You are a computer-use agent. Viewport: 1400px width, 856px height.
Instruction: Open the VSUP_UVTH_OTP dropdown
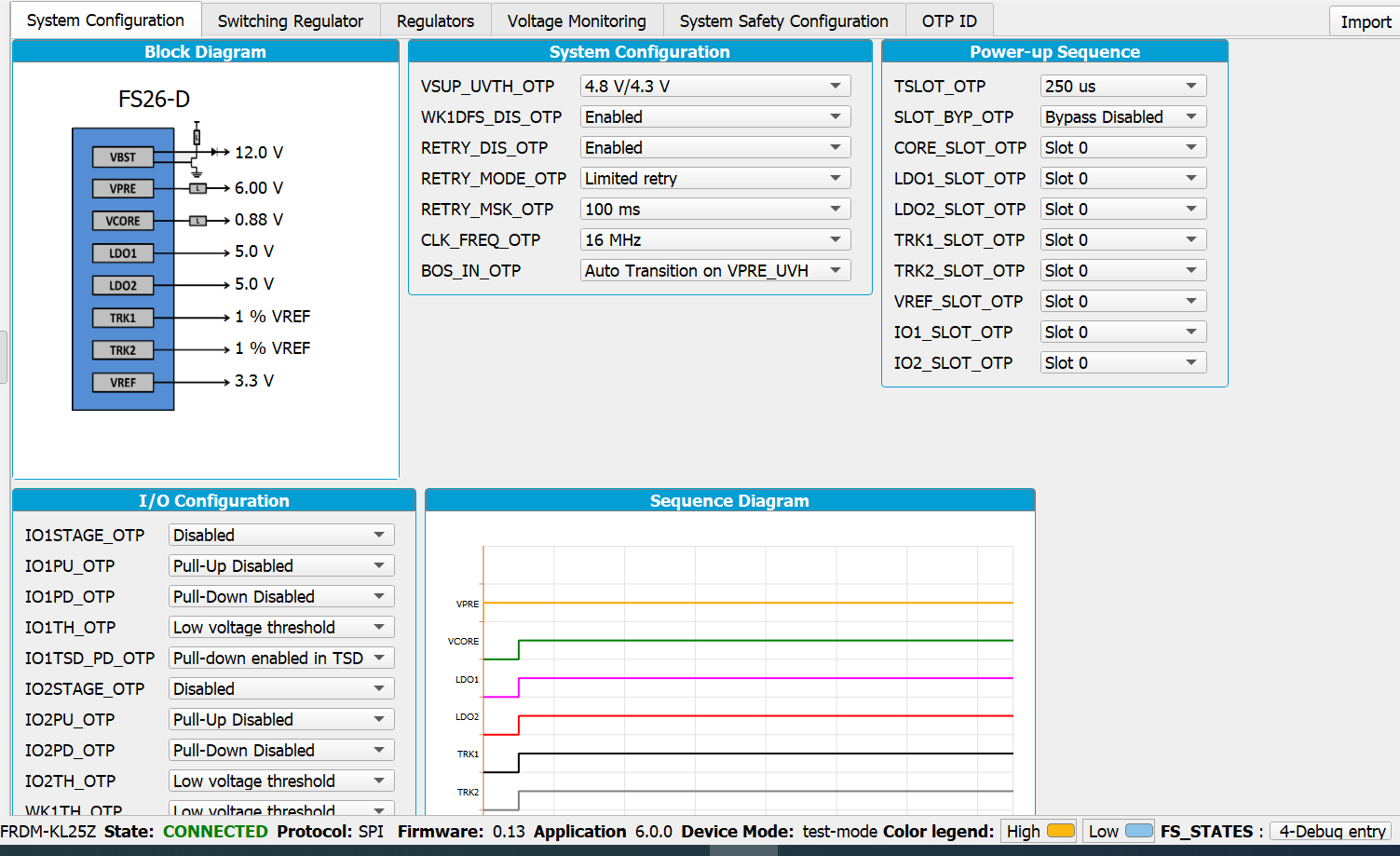[714, 85]
